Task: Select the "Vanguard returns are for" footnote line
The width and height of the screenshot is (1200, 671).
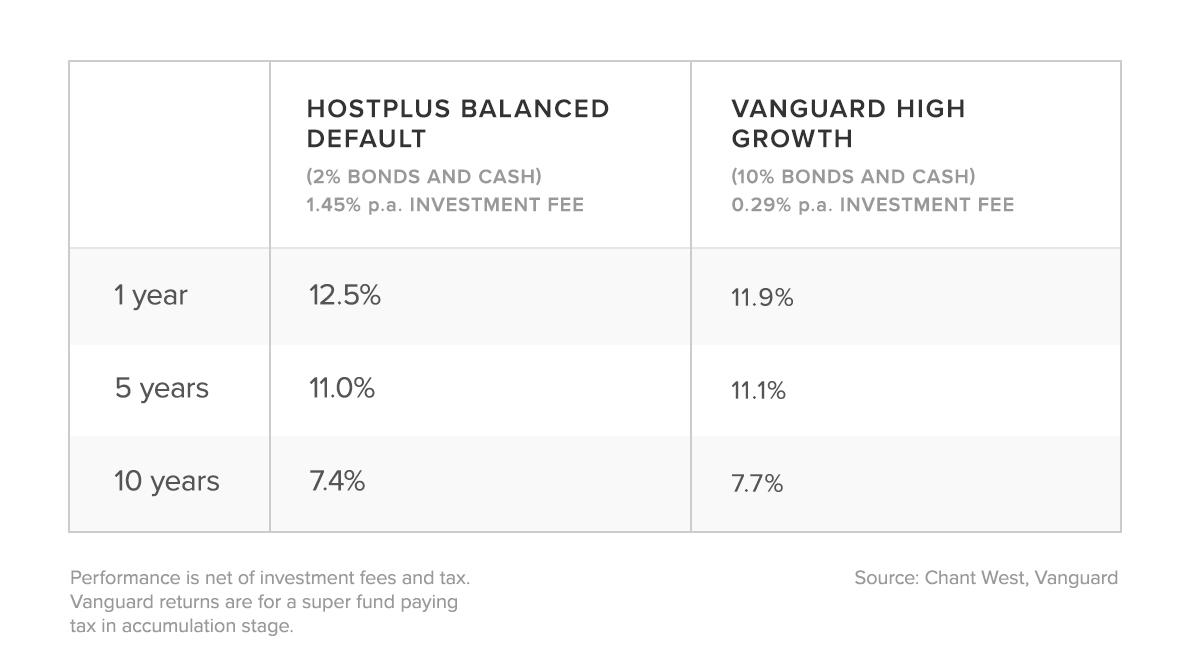Action: click(263, 602)
